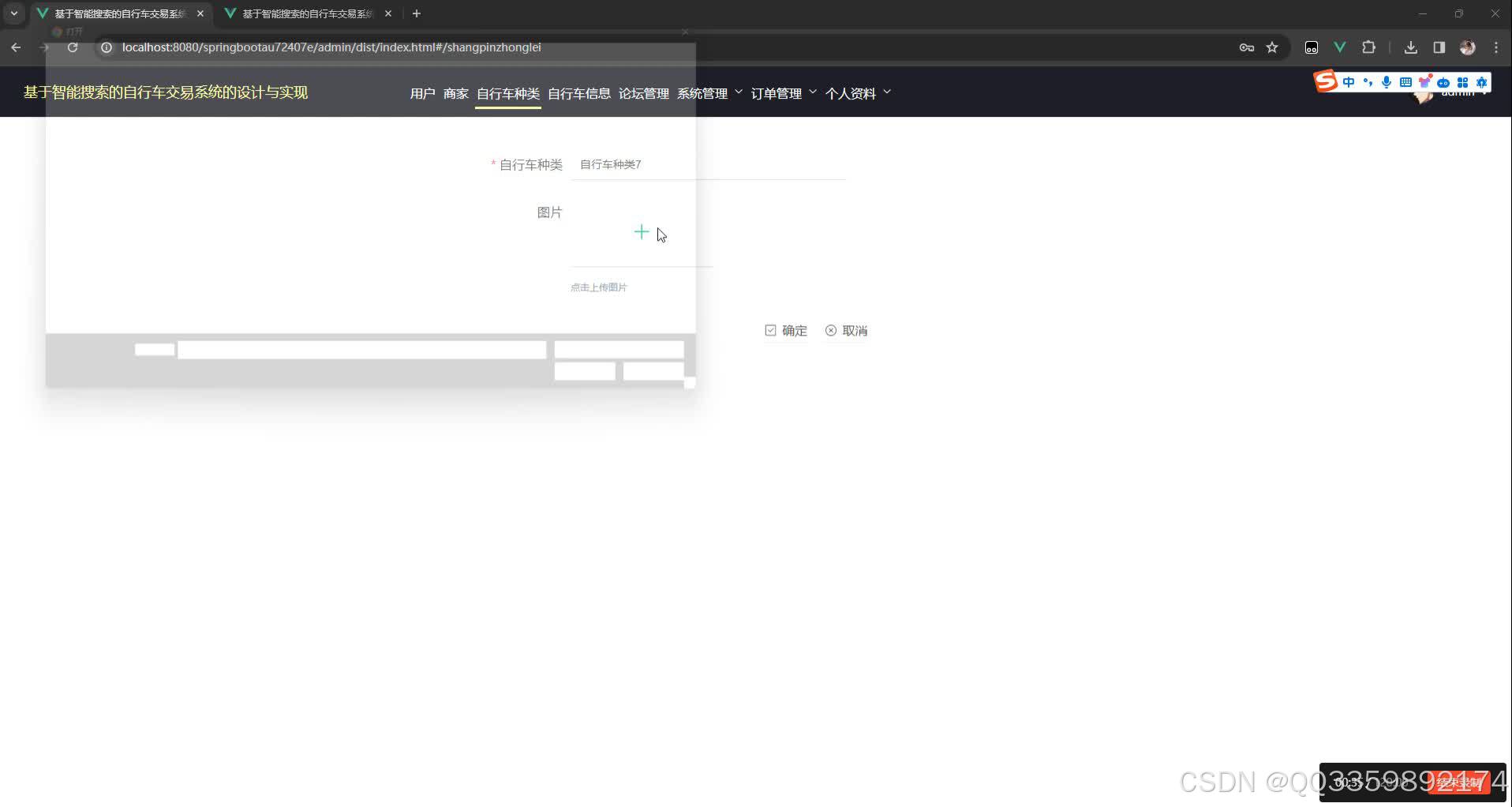The image size is (1512, 807).
Task: Open the tab search dropdown arrow
Action: [14, 13]
